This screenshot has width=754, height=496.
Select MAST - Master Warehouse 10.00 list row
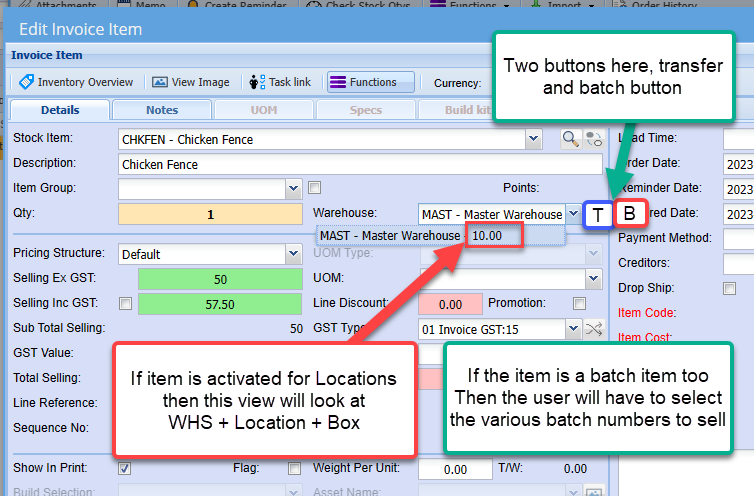pos(440,236)
